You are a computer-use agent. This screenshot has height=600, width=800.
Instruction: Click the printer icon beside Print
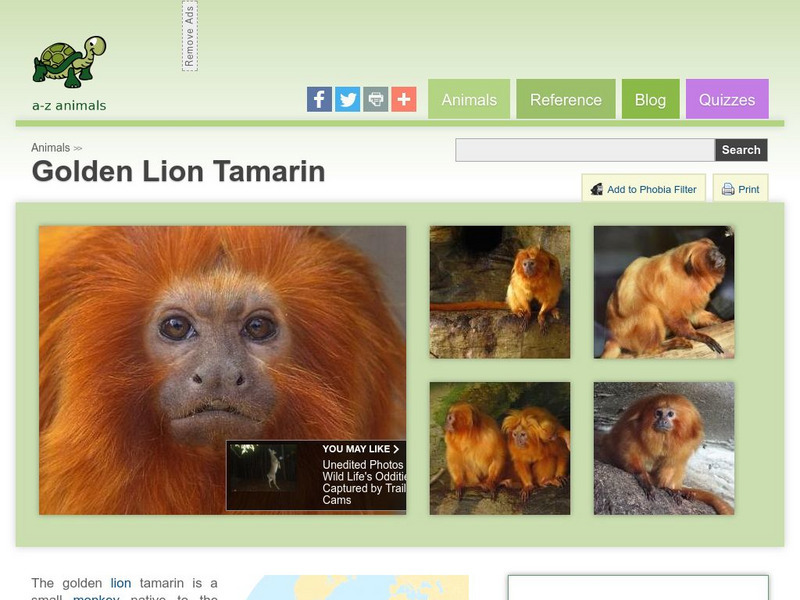click(x=728, y=189)
